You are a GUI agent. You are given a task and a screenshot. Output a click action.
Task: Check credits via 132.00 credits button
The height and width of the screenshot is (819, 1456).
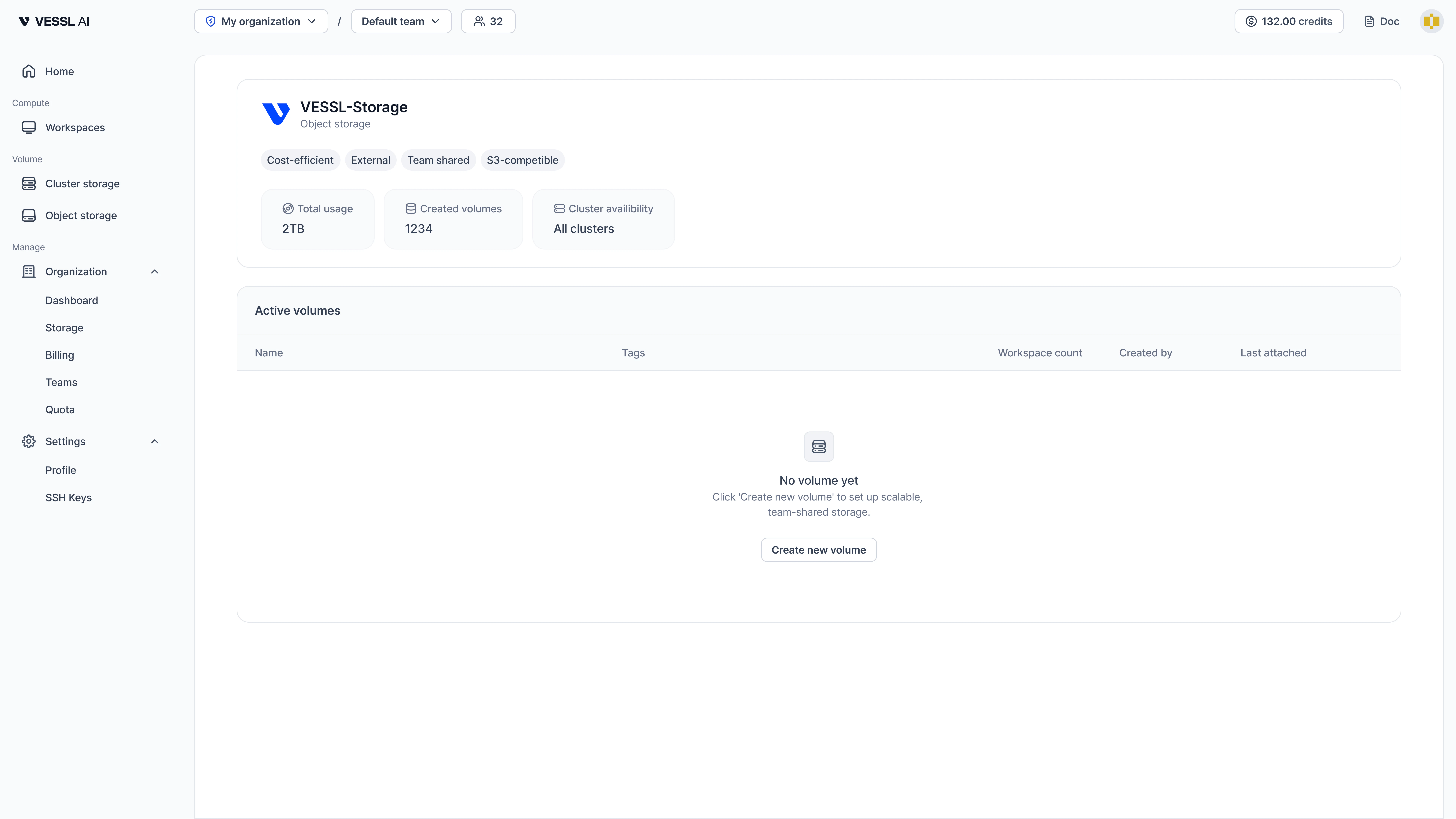[1289, 21]
